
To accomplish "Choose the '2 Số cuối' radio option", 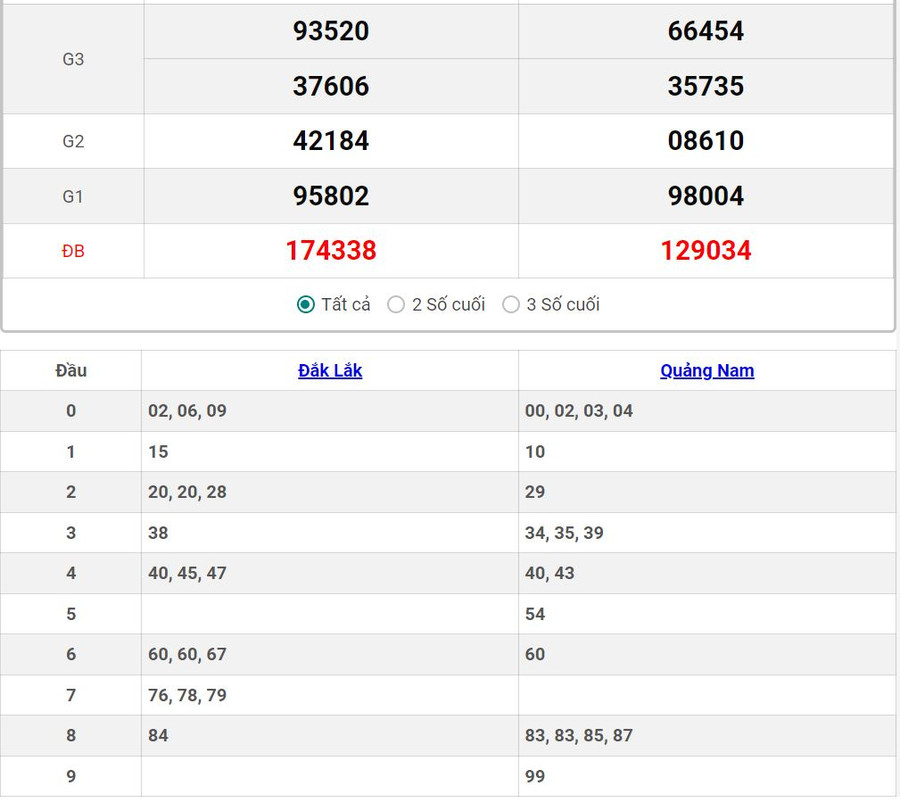I will click(396, 305).
